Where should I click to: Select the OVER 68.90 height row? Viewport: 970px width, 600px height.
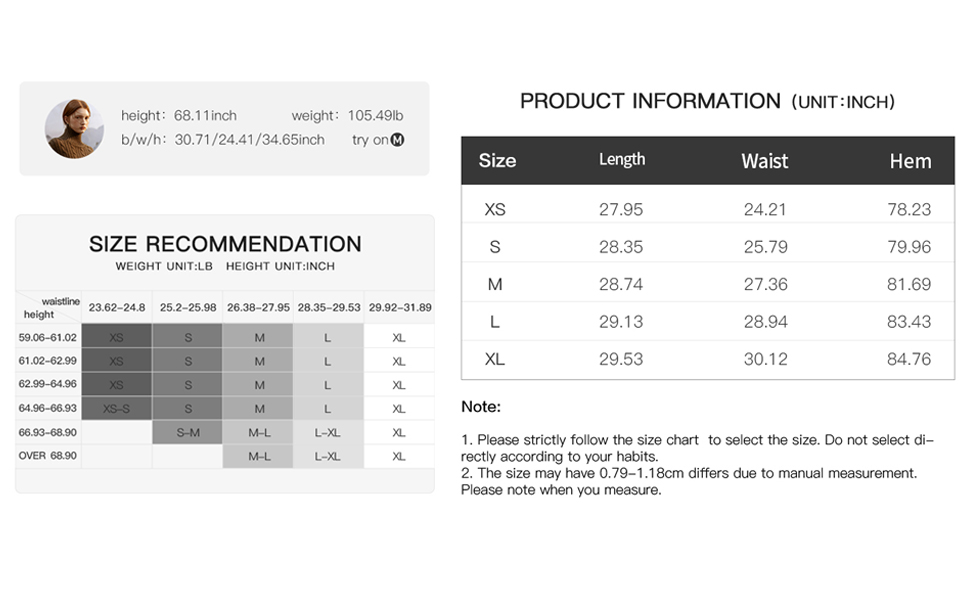pyautogui.click(x=225, y=456)
